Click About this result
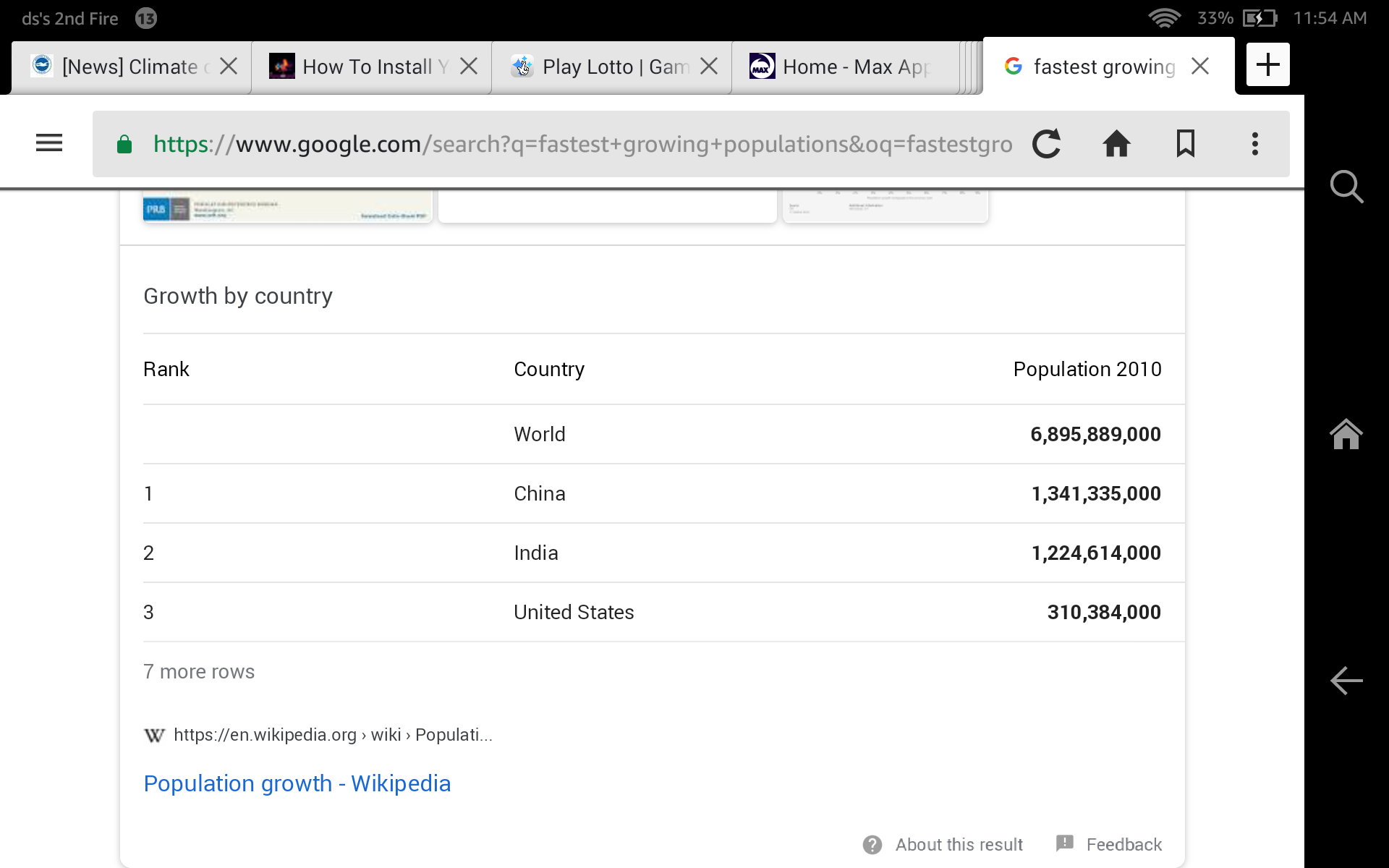The width and height of the screenshot is (1389, 868). pos(959,844)
